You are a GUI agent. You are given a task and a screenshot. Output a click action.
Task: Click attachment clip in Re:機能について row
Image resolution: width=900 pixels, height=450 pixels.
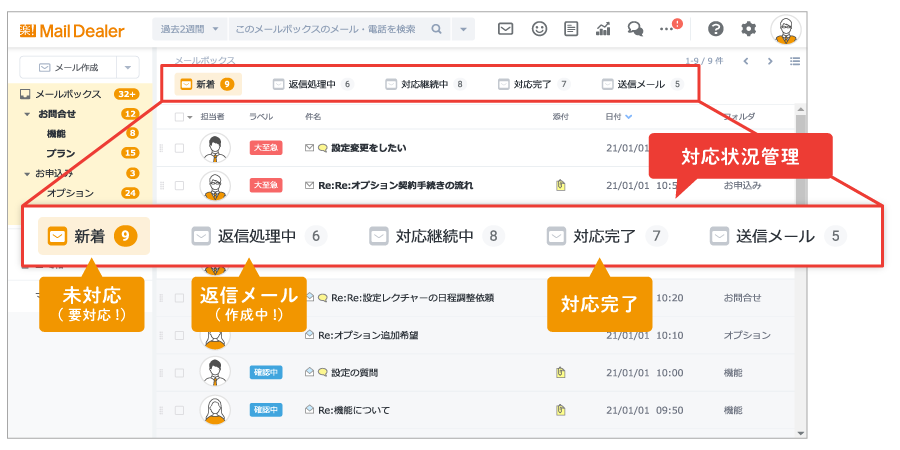pos(561,410)
